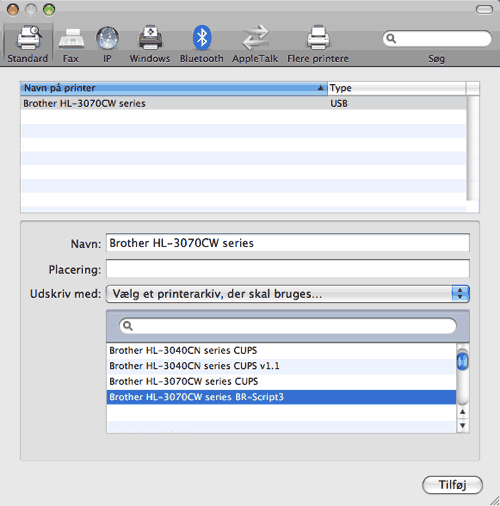Click magnifier icon in driver search
Viewport: 500px width, 506px height.
128,326
